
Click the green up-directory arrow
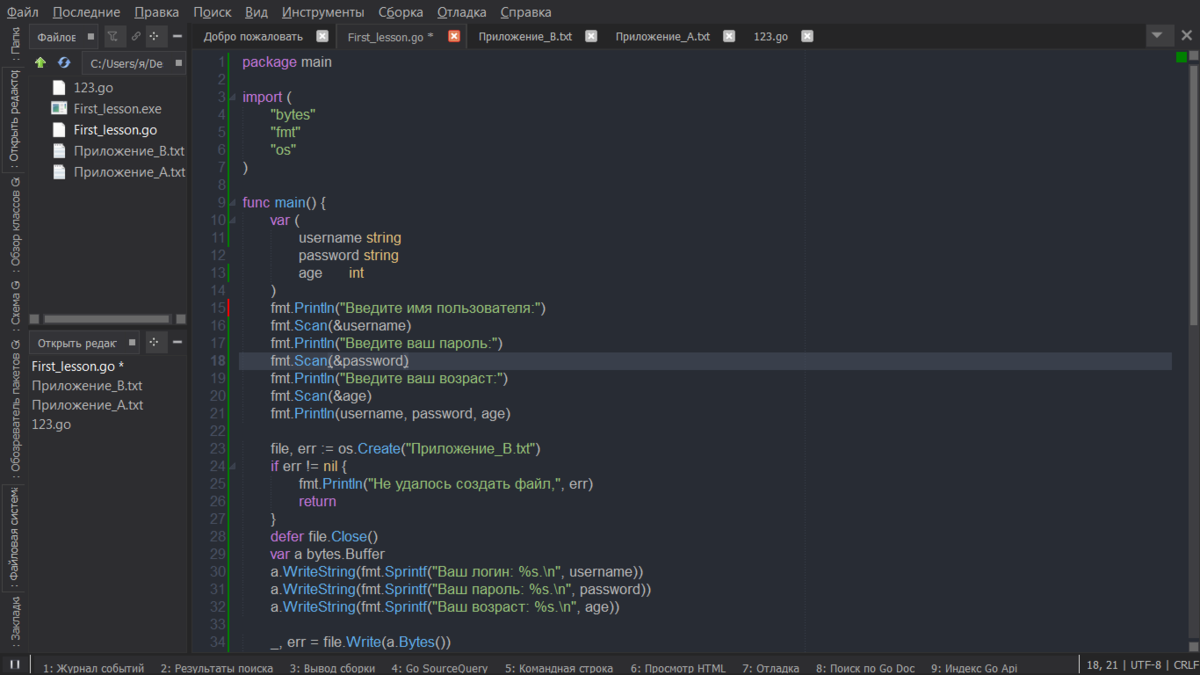pos(40,63)
